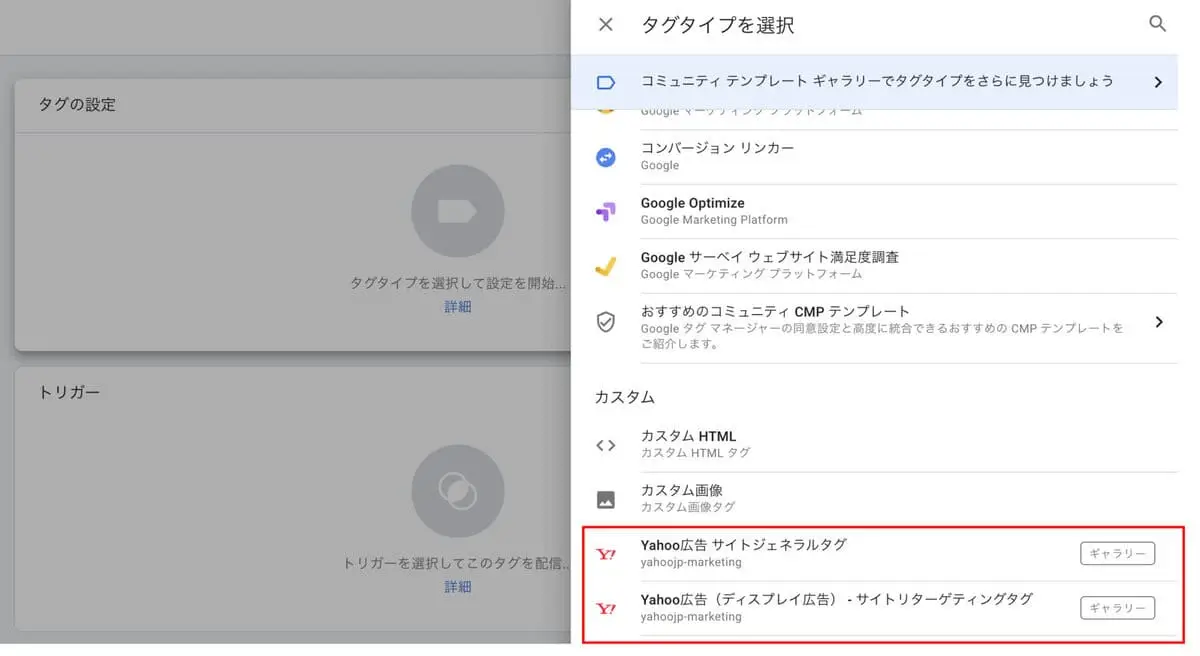Choose the Google サーベイ satisfaction survey tag icon
This screenshot has width=1200, height=656.
point(605,265)
